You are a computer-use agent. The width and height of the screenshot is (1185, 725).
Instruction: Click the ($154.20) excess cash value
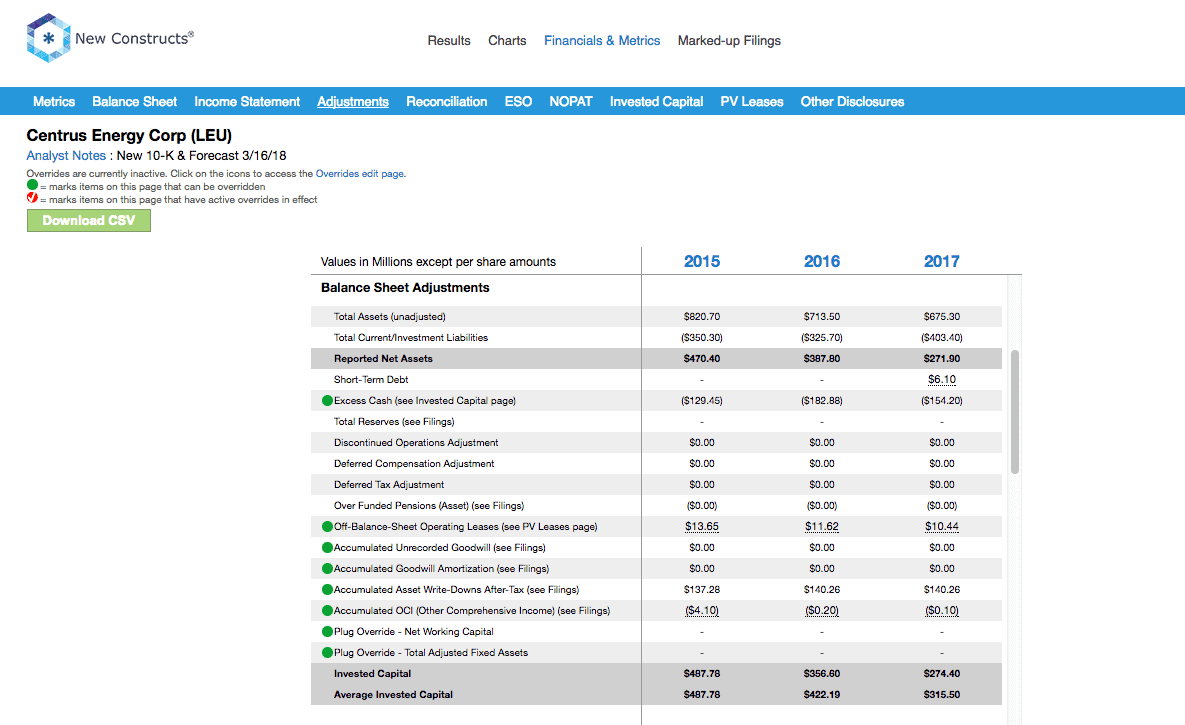click(x=942, y=401)
